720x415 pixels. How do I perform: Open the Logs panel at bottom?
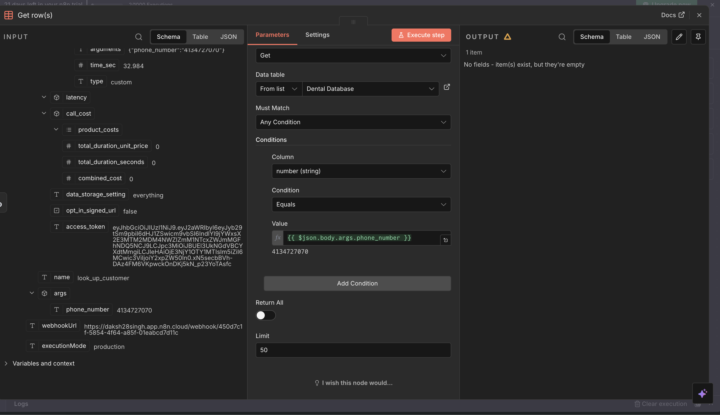point(21,404)
